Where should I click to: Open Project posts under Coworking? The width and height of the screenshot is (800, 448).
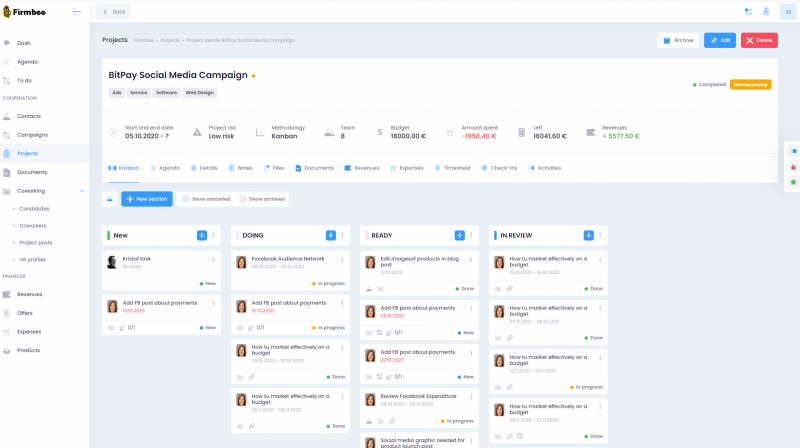[x=36, y=243]
